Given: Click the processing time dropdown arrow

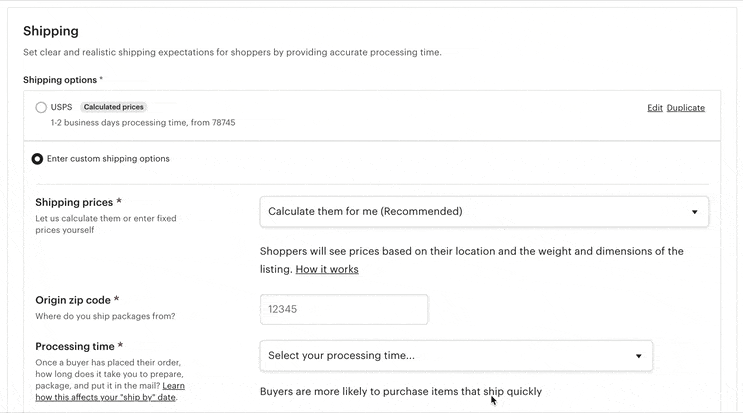Looking at the screenshot, I should tap(639, 356).
